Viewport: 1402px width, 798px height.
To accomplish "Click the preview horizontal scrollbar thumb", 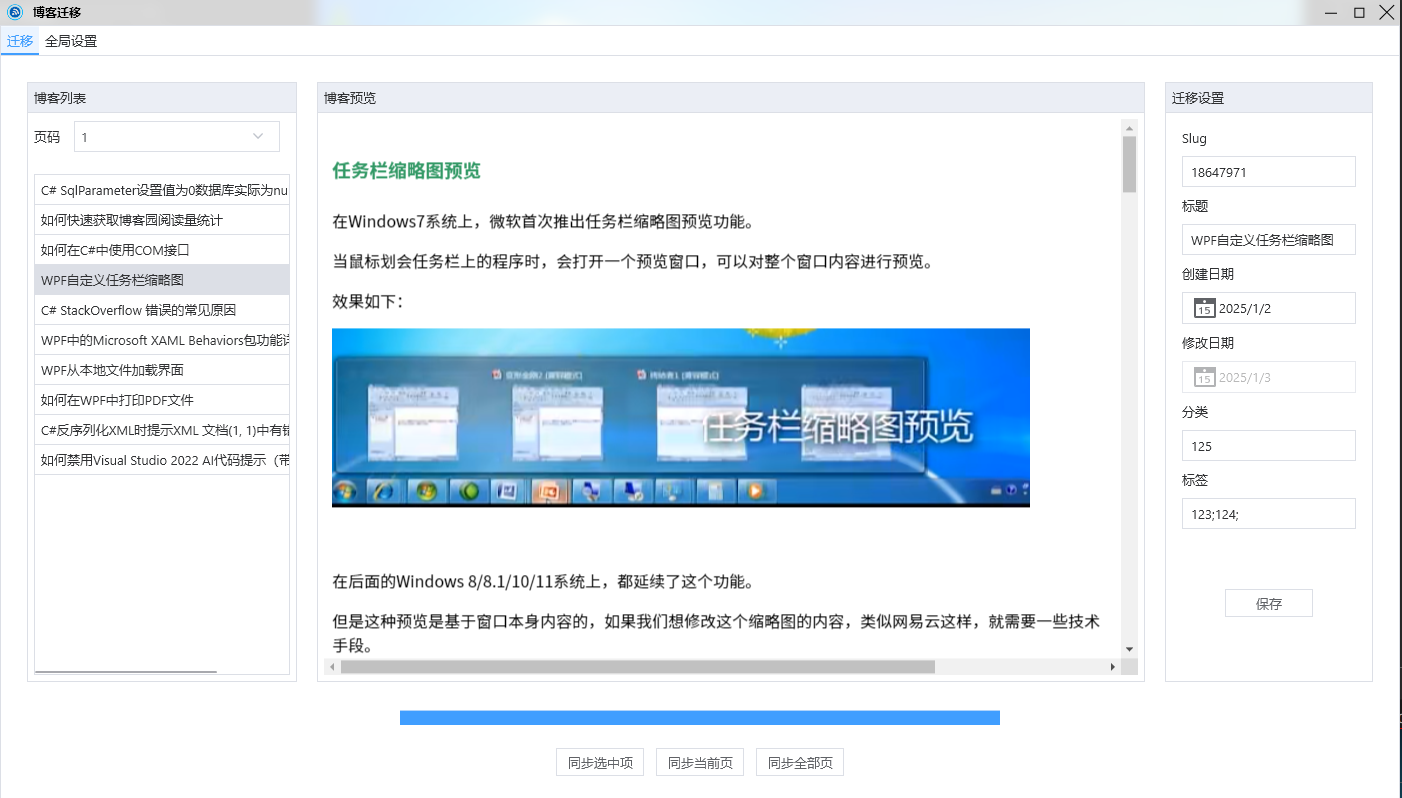I will tap(638, 667).
